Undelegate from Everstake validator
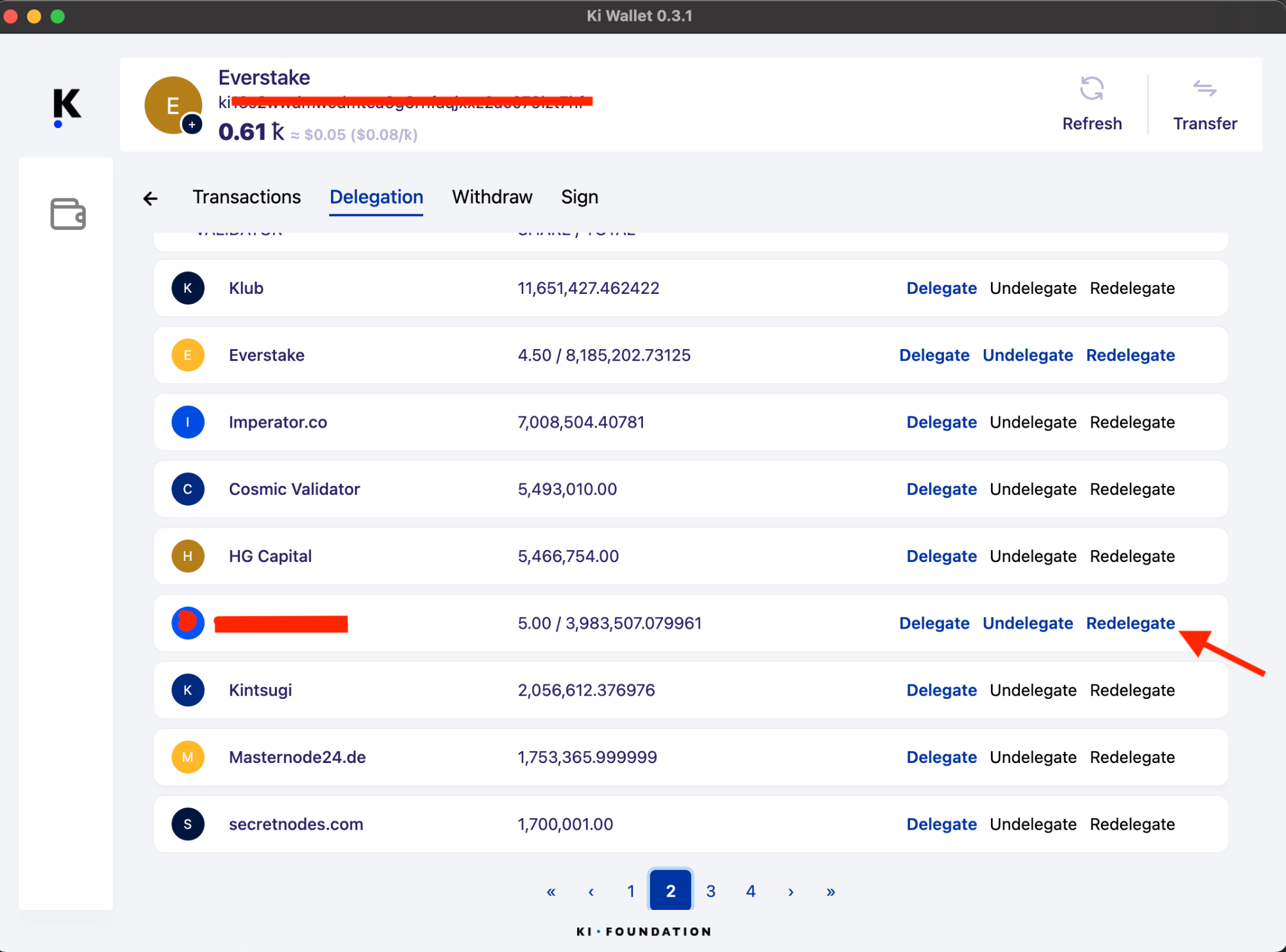The height and width of the screenshot is (952, 1286). click(1028, 355)
